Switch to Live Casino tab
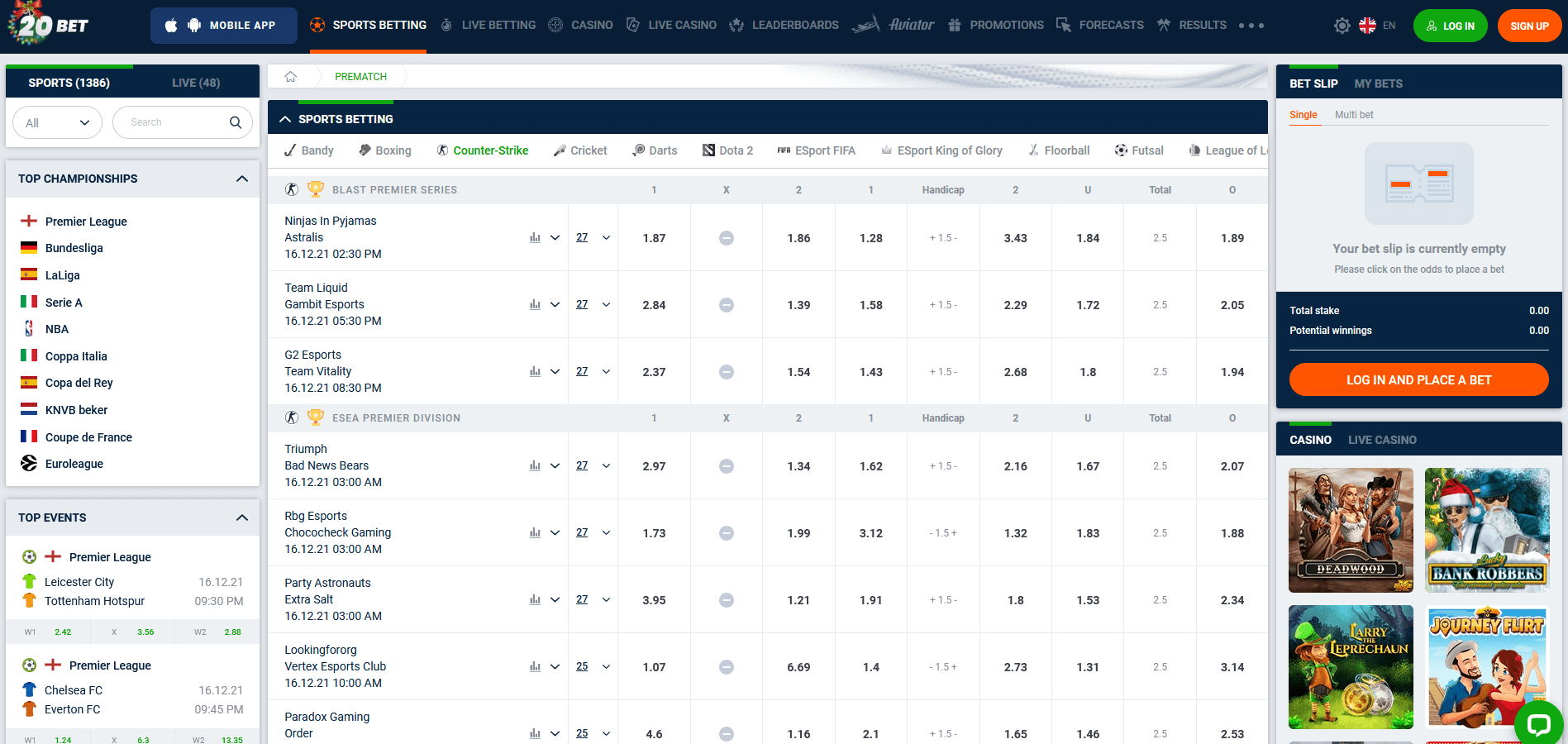This screenshot has height=744, width=1568. pos(1382,440)
